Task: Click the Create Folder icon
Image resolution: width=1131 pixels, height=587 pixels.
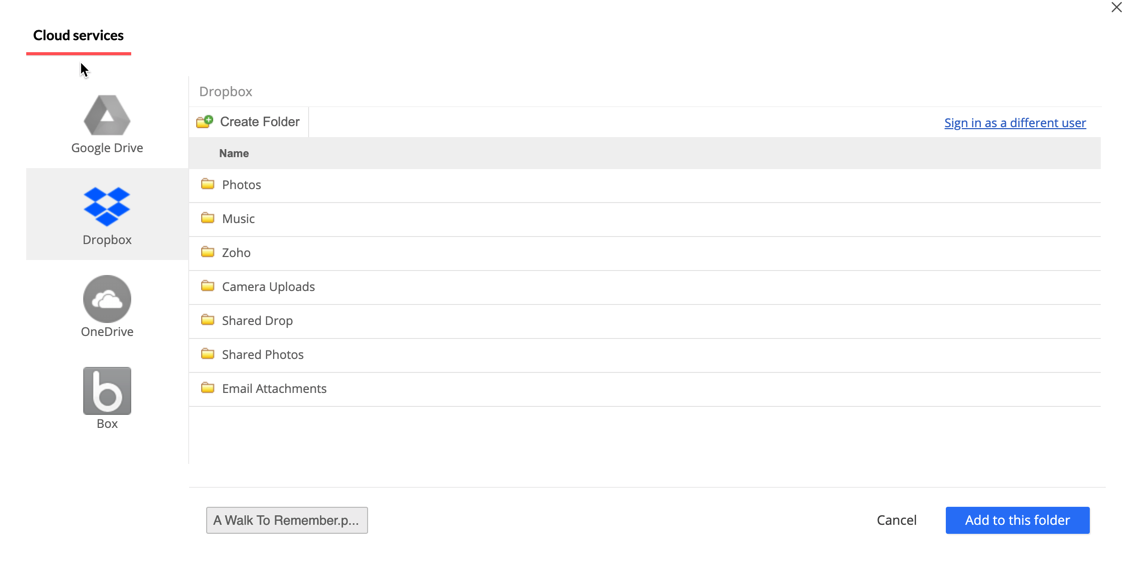Action: pos(205,122)
